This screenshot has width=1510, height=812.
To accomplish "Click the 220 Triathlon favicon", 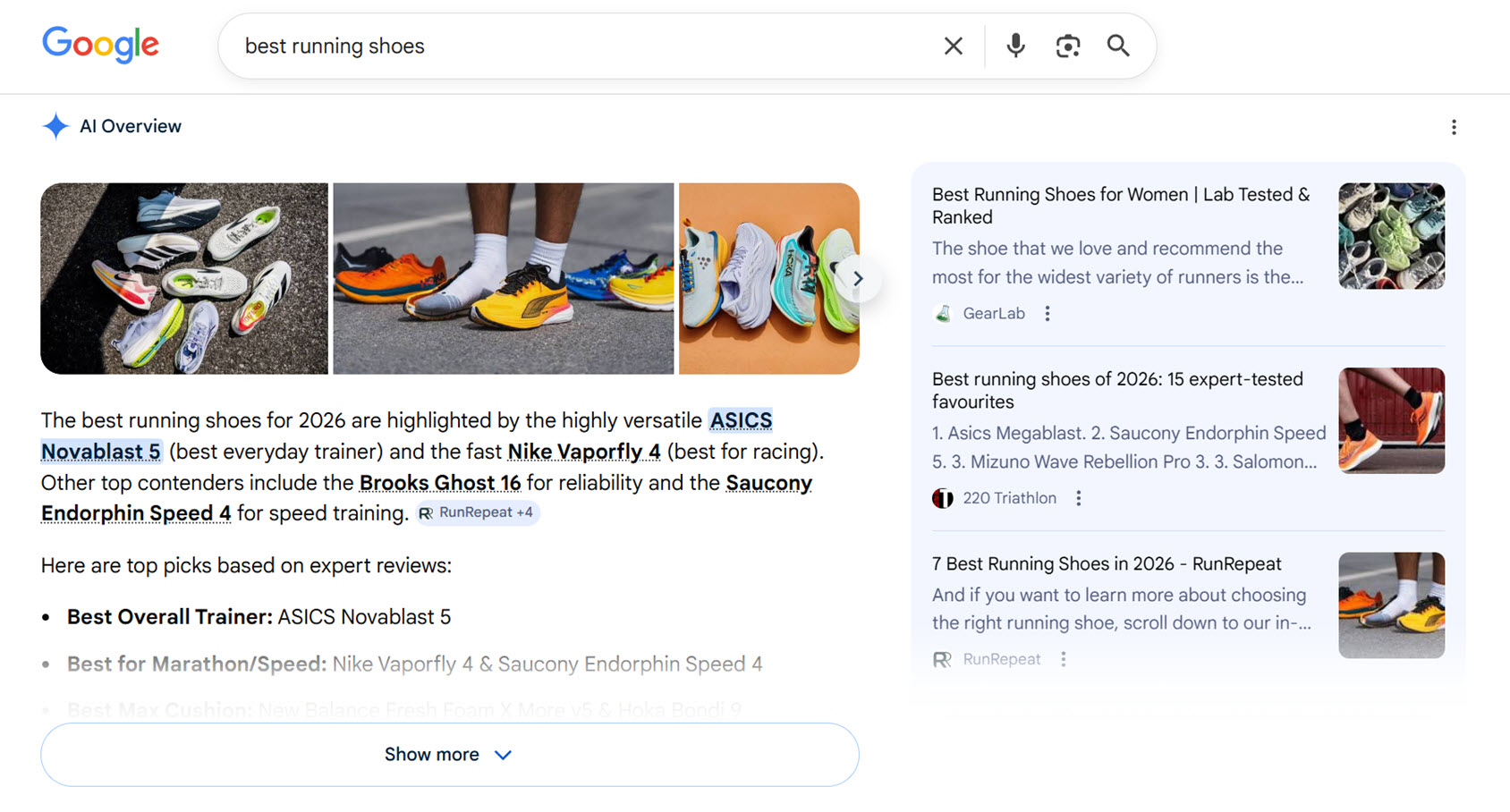I will [942, 498].
